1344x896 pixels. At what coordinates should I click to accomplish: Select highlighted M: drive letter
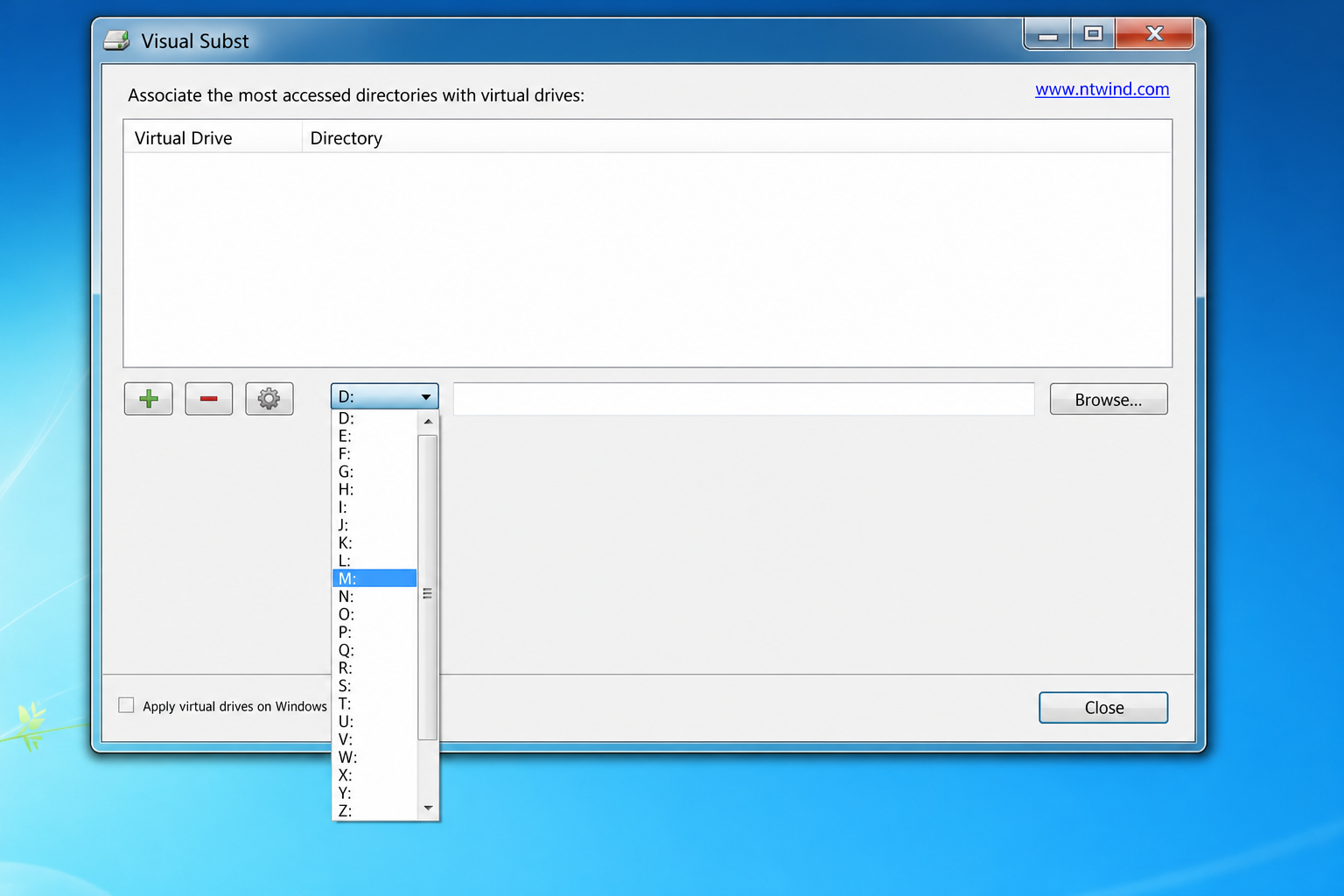click(x=374, y=578)
